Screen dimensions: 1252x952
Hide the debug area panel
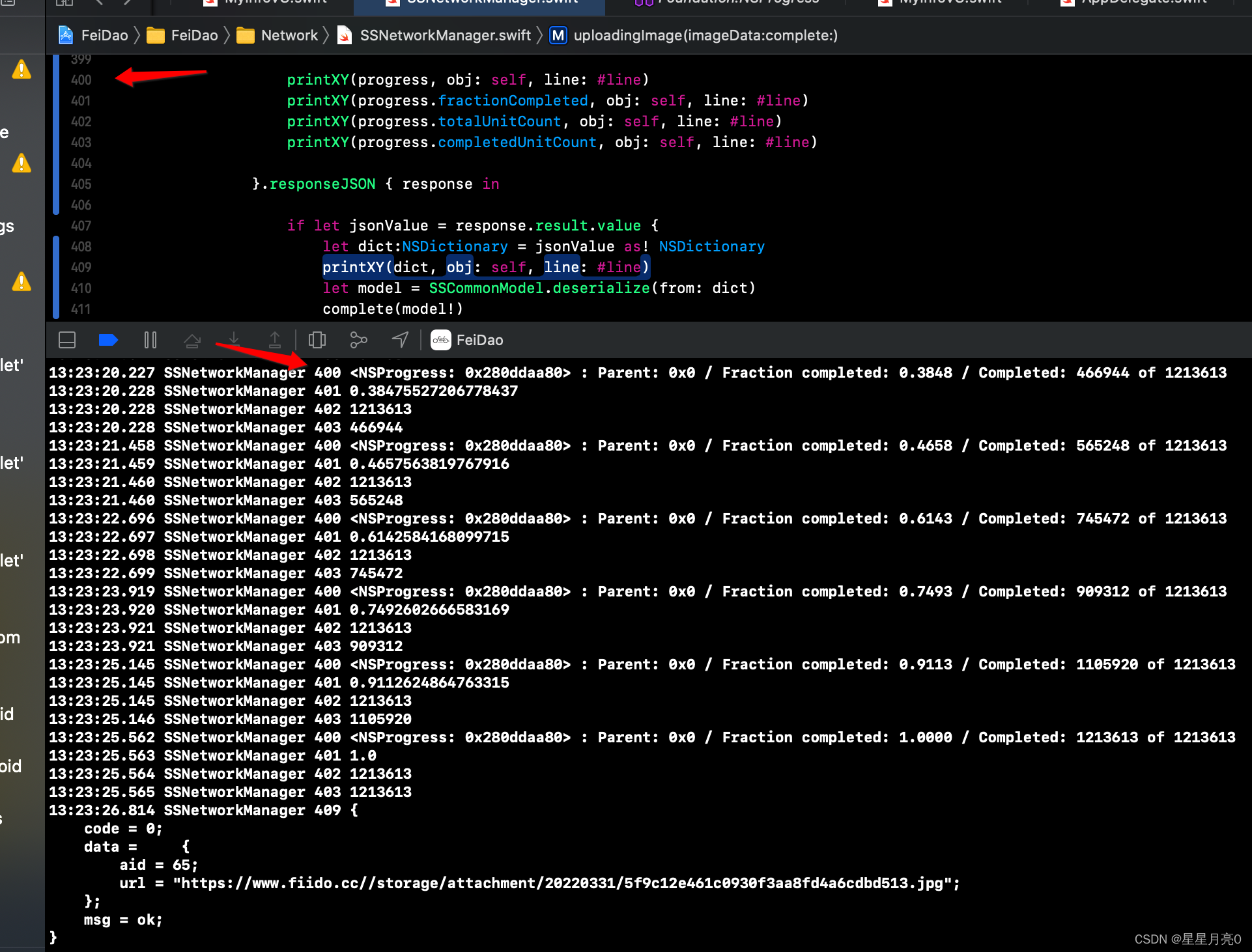tap(67, 340)
